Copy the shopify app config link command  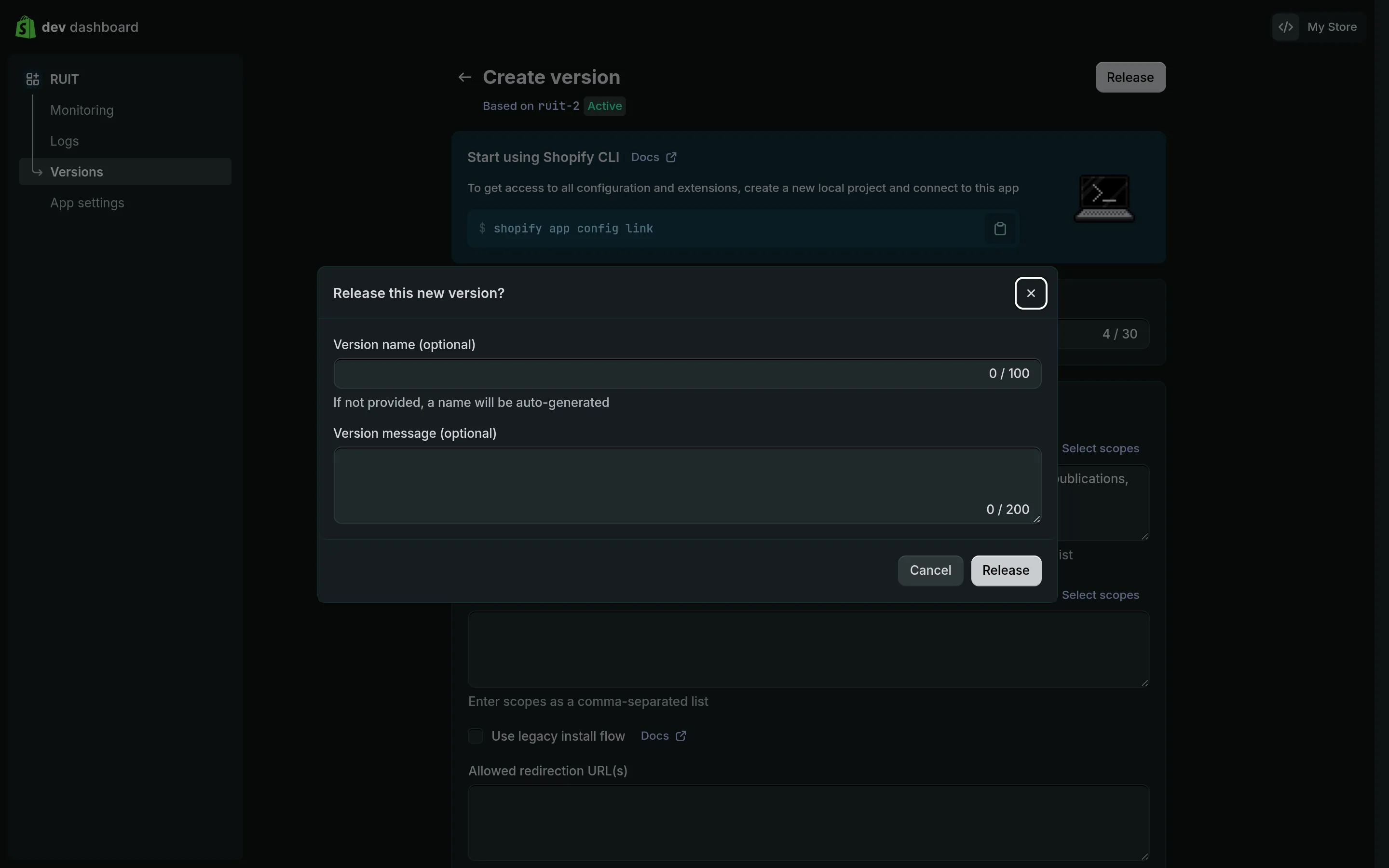[x=999, y=229]
